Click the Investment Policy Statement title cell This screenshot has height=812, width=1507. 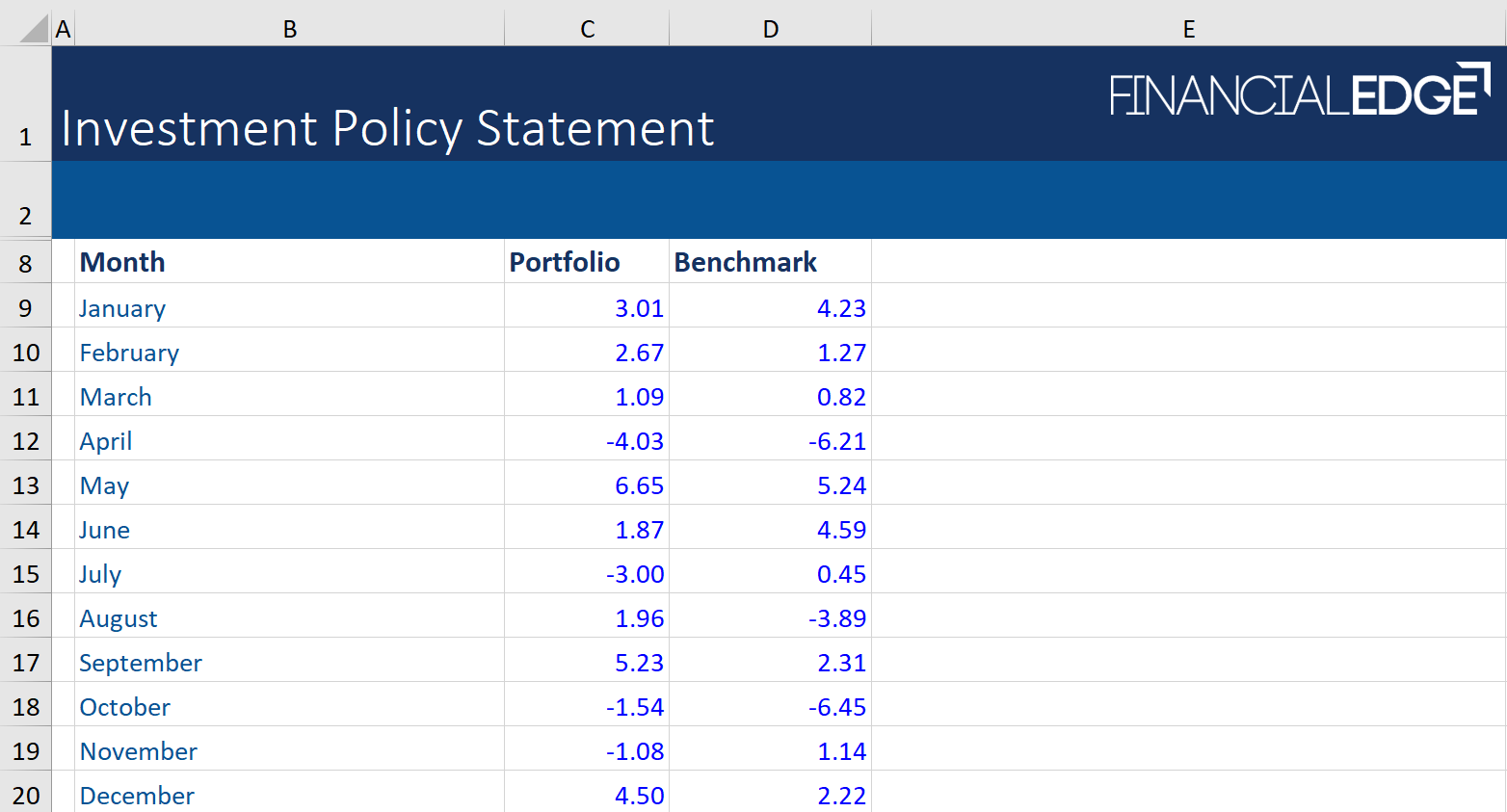click(x=385, y=126)
